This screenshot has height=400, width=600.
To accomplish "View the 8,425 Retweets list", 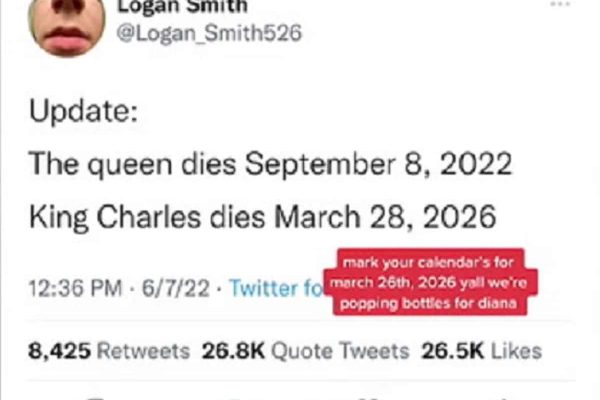I will point(108,351).
